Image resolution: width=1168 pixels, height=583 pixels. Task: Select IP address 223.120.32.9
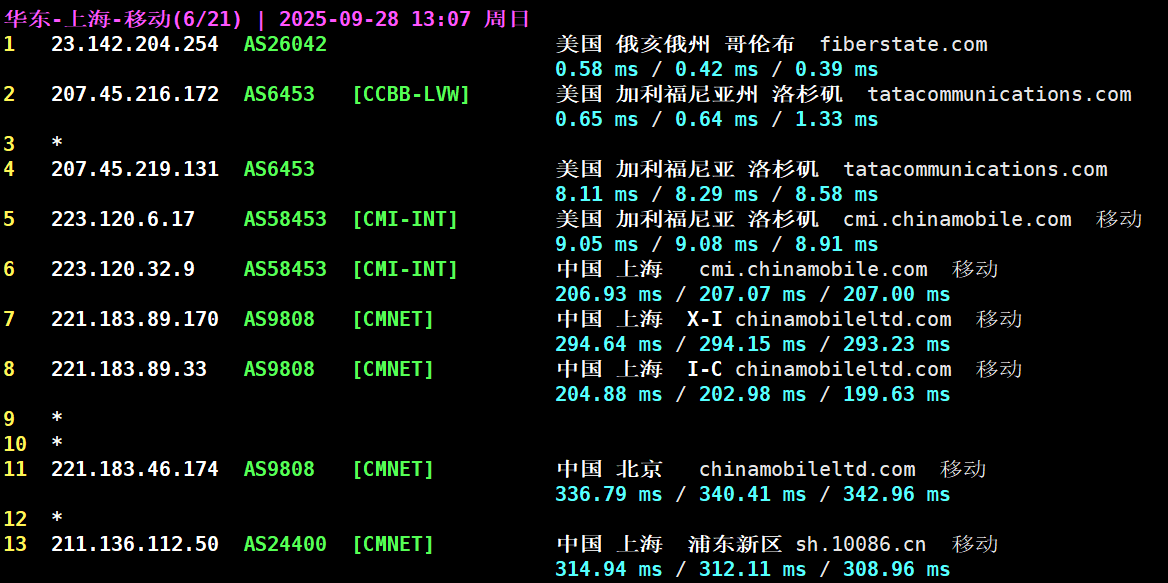(123, 269)
